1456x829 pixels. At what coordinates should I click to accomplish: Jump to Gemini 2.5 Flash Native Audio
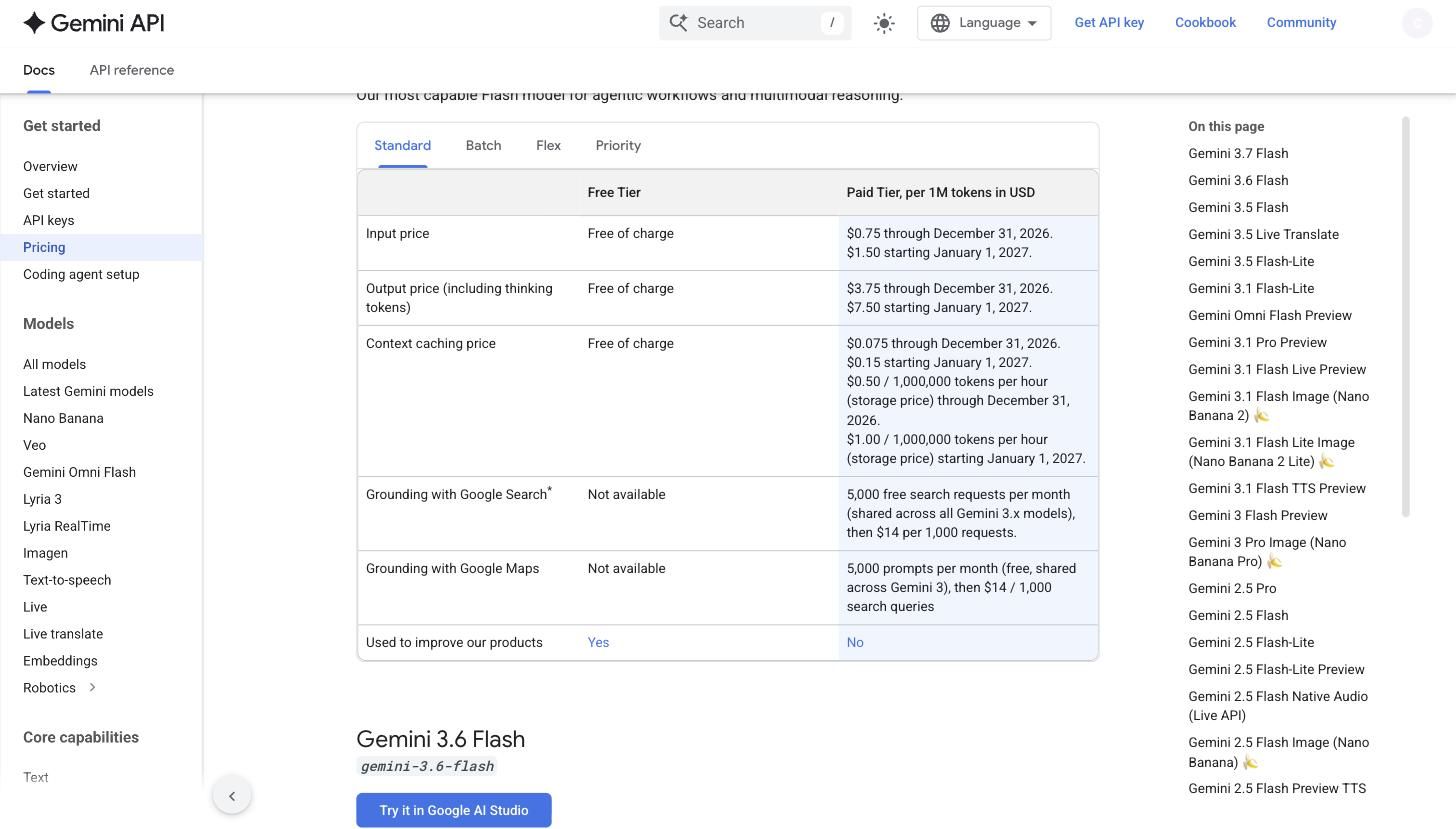pos(1278,706)
